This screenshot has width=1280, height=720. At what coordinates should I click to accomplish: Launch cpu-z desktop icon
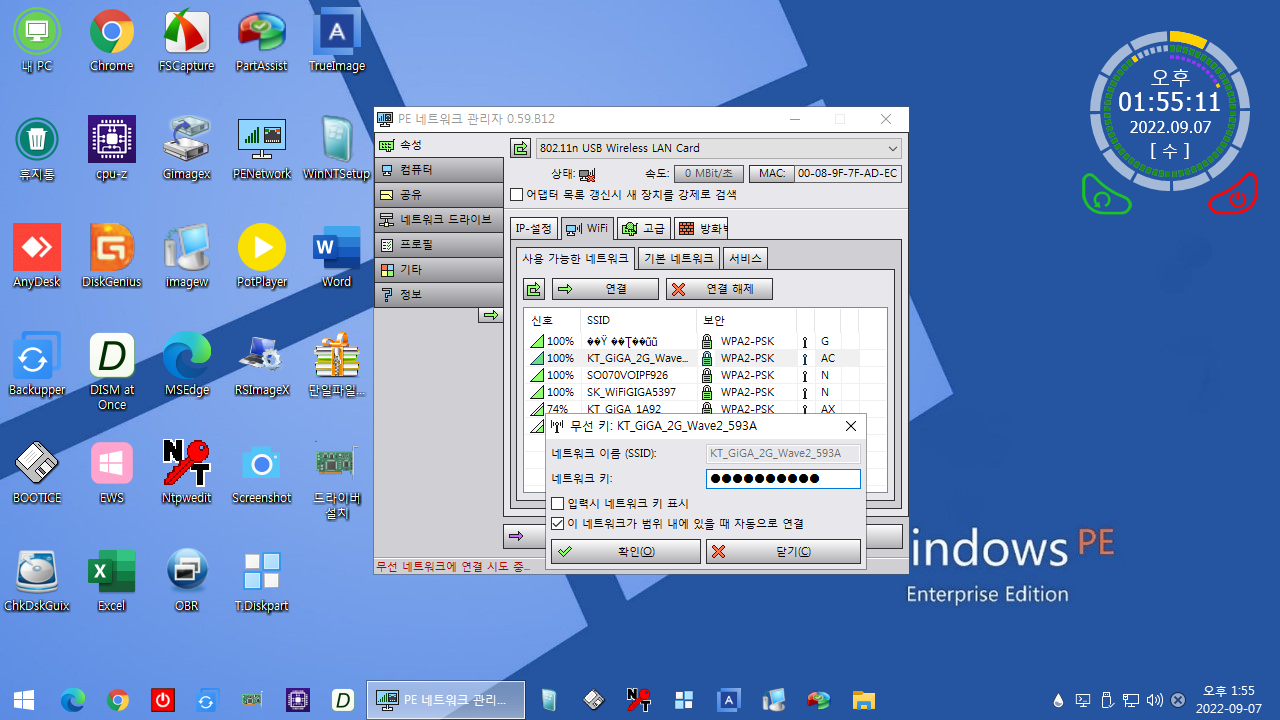coord(112,149)
